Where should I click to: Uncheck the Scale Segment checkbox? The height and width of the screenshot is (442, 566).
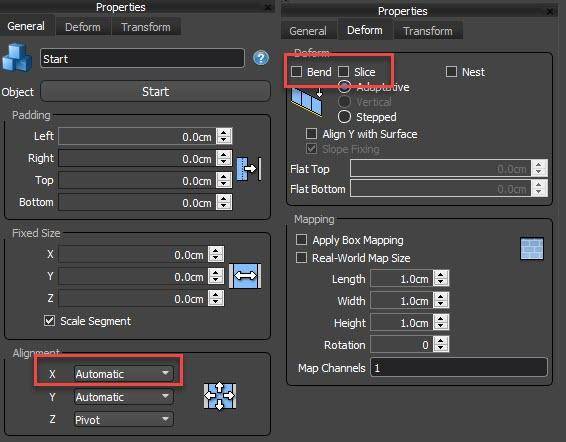click(49, 320)
